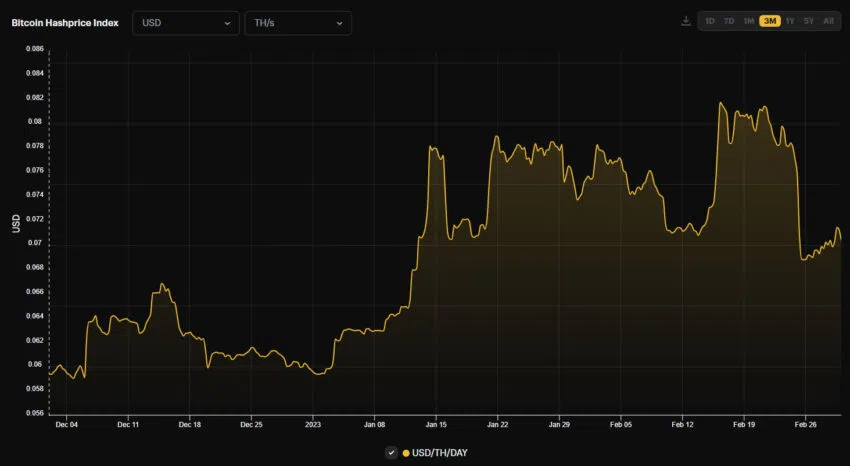The width and height of the screenshot is (850, 466).
Task: Click the Jan 15 x-axis label
Action: tap(436, 425)
